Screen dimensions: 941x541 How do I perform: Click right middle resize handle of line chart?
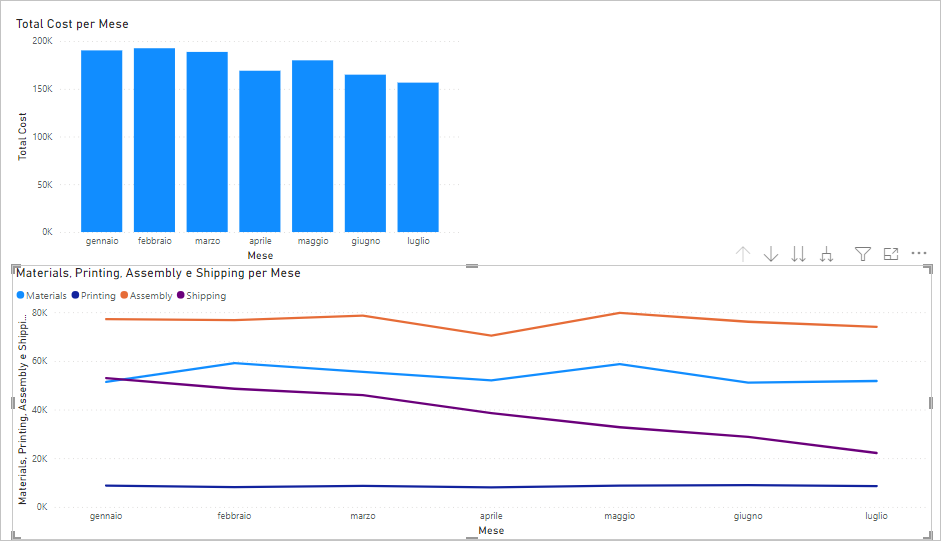[931, 403]
